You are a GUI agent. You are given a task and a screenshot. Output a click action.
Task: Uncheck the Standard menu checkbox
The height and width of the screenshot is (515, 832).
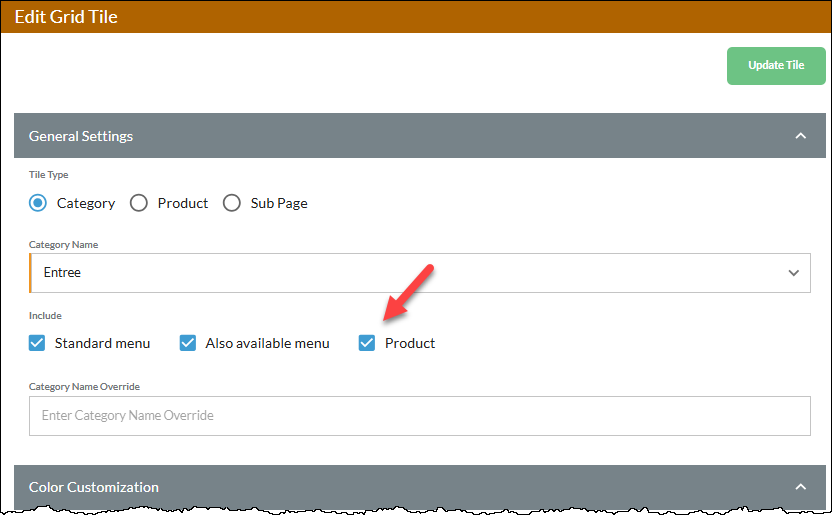tap(37, 343)
